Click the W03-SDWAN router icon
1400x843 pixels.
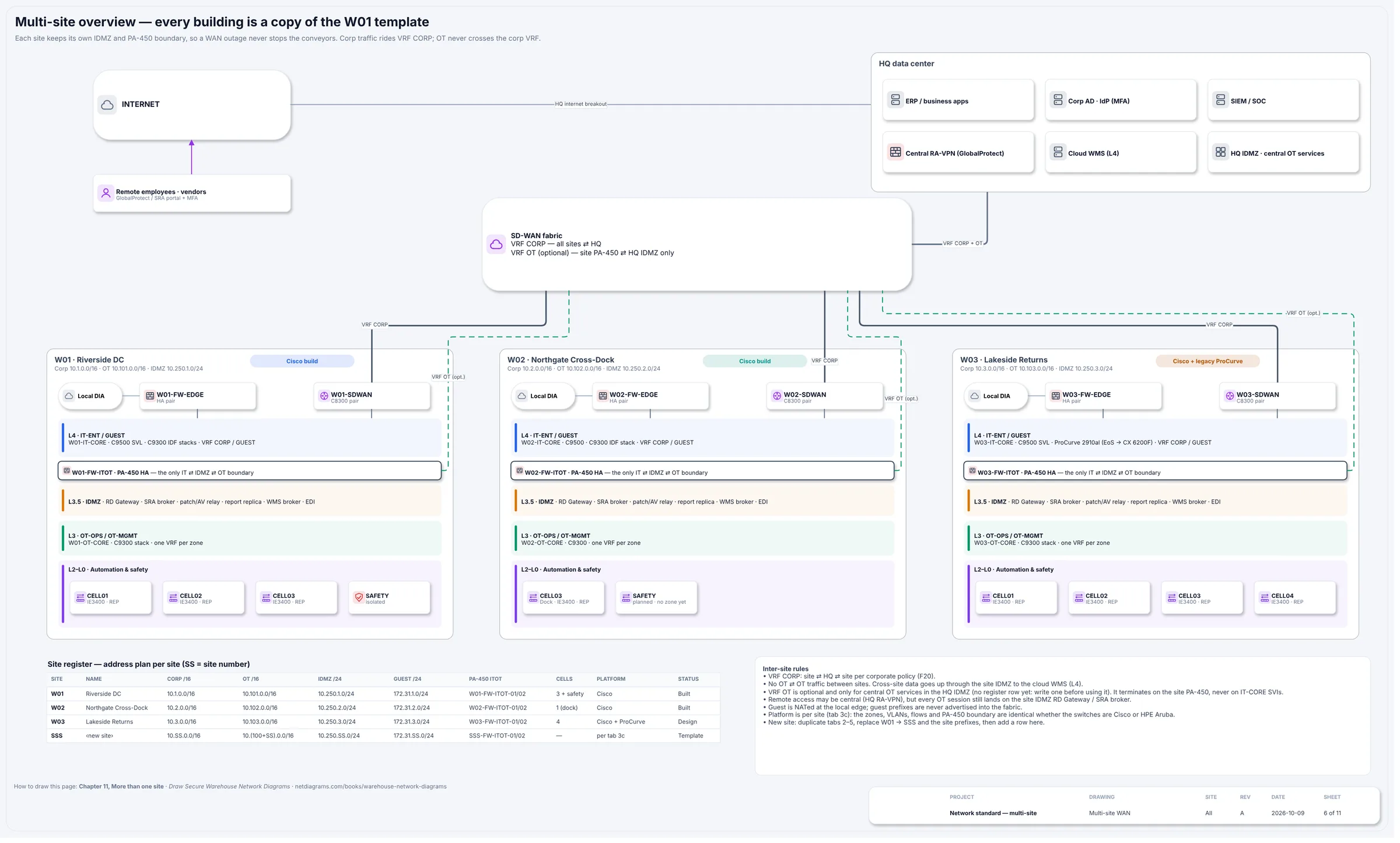point(1235,398)
